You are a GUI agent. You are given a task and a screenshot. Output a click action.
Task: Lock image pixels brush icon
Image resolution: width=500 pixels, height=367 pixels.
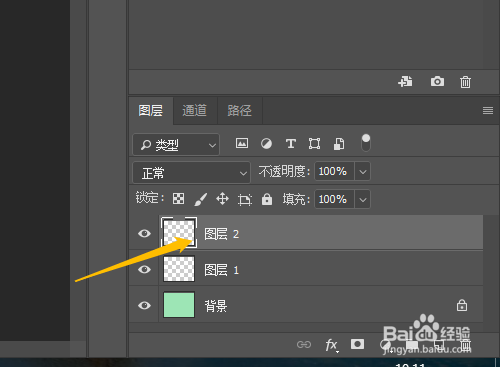click(x=201, y=199)
